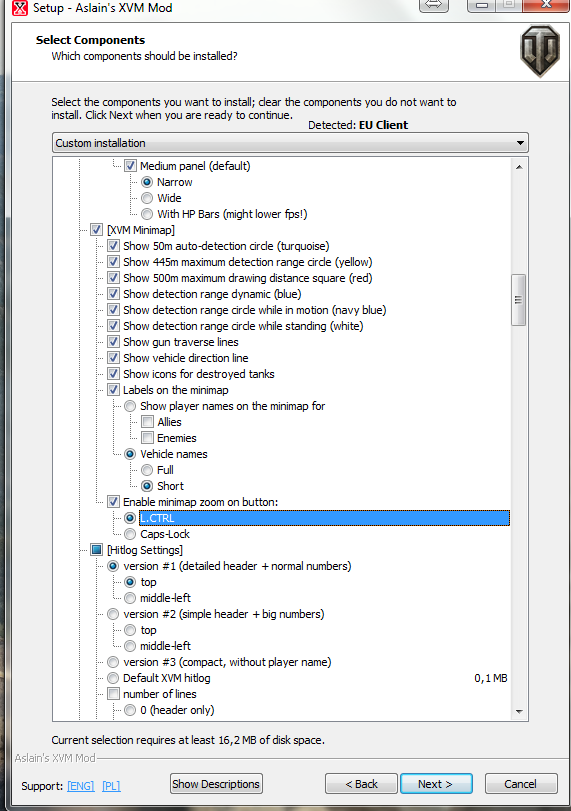
Task: Open the [ENG] support link
Action: click(81, 786)
